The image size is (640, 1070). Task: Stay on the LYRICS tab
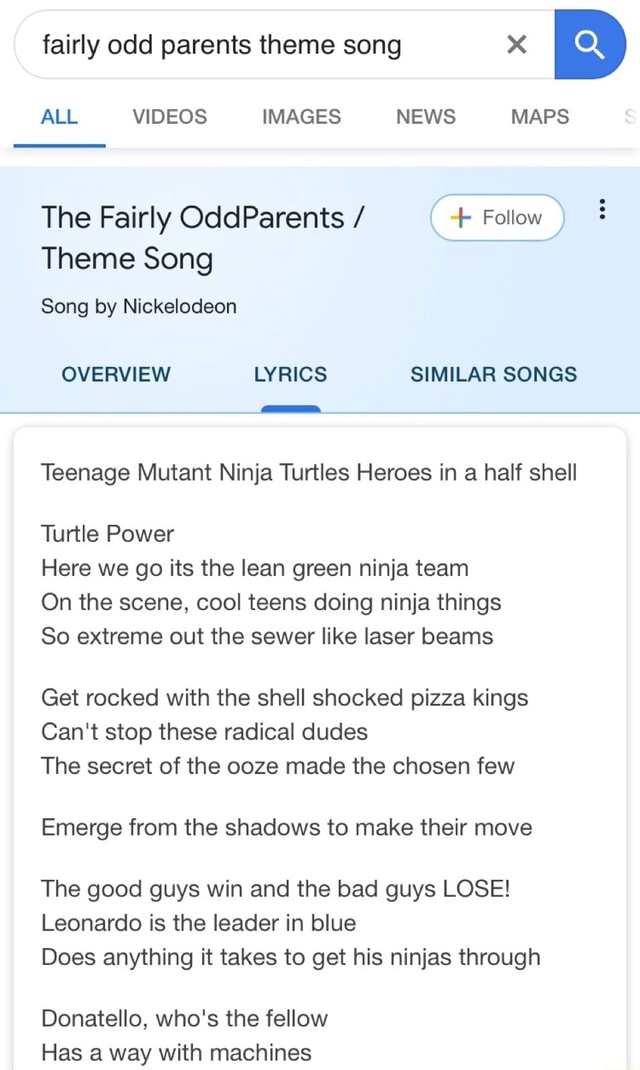coord(290,374)
